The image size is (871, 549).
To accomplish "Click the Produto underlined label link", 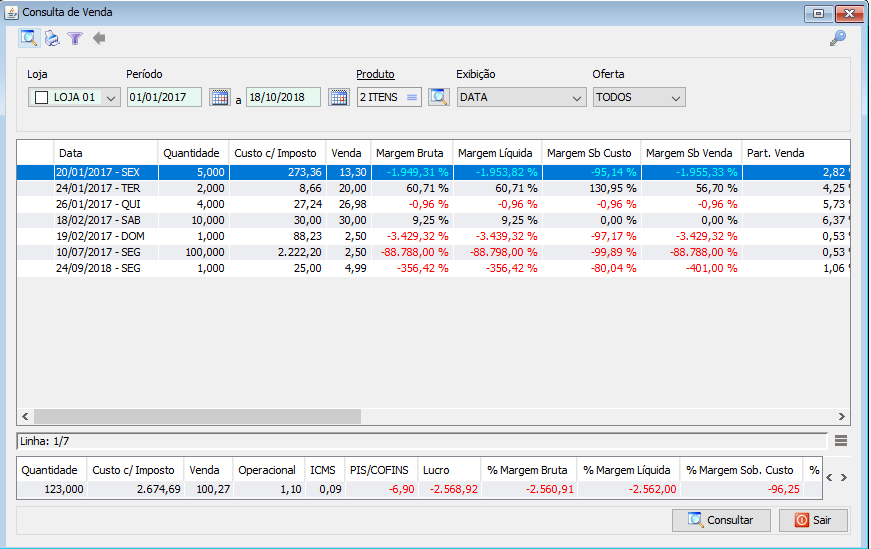I will click(375, 74).
